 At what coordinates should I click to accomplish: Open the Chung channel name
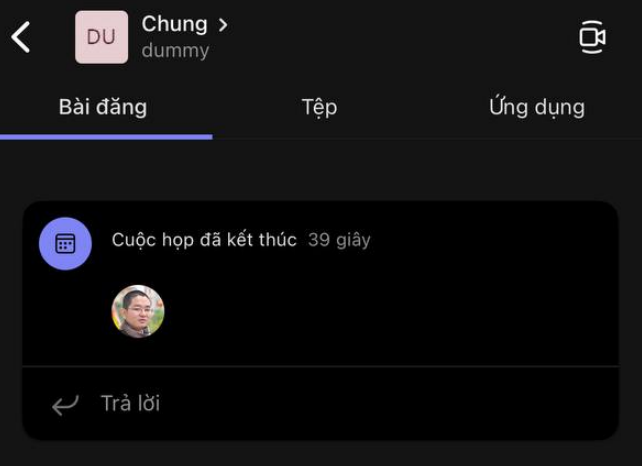pyautogui.click(x=174, y=24)
